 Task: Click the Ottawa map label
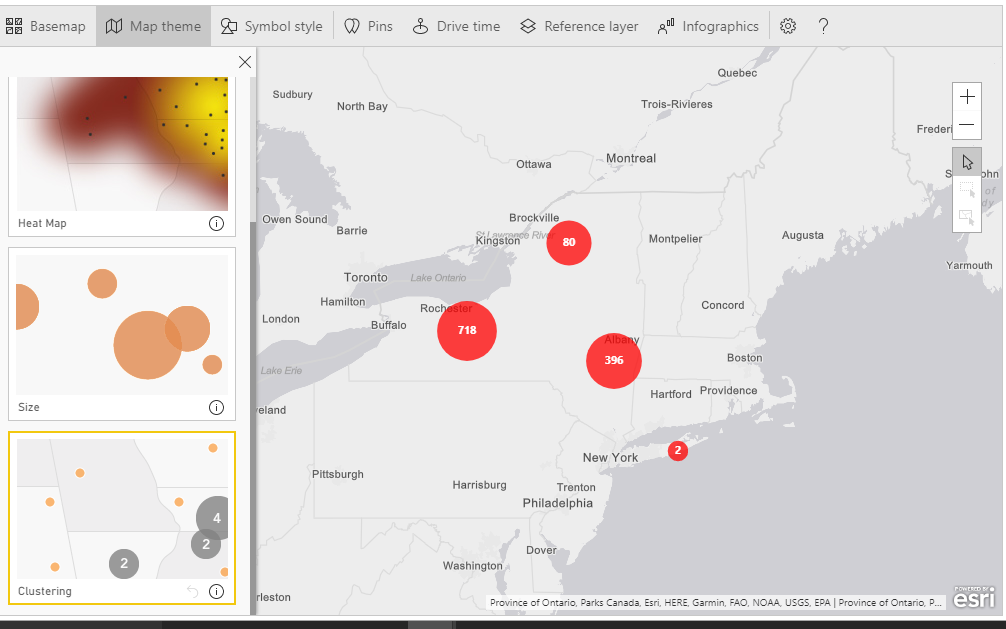click(534, 164)
